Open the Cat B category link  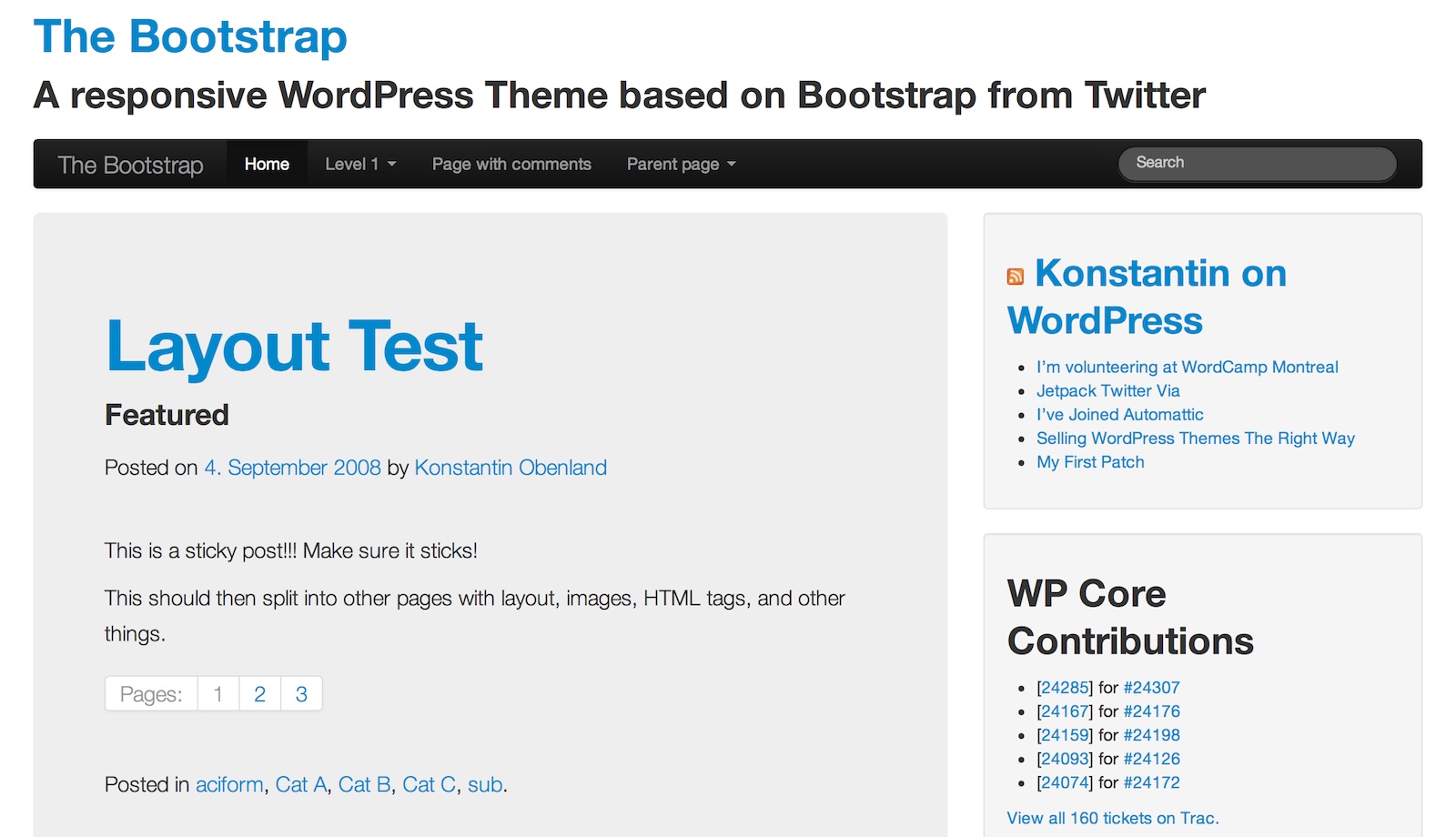pos(364,785)
